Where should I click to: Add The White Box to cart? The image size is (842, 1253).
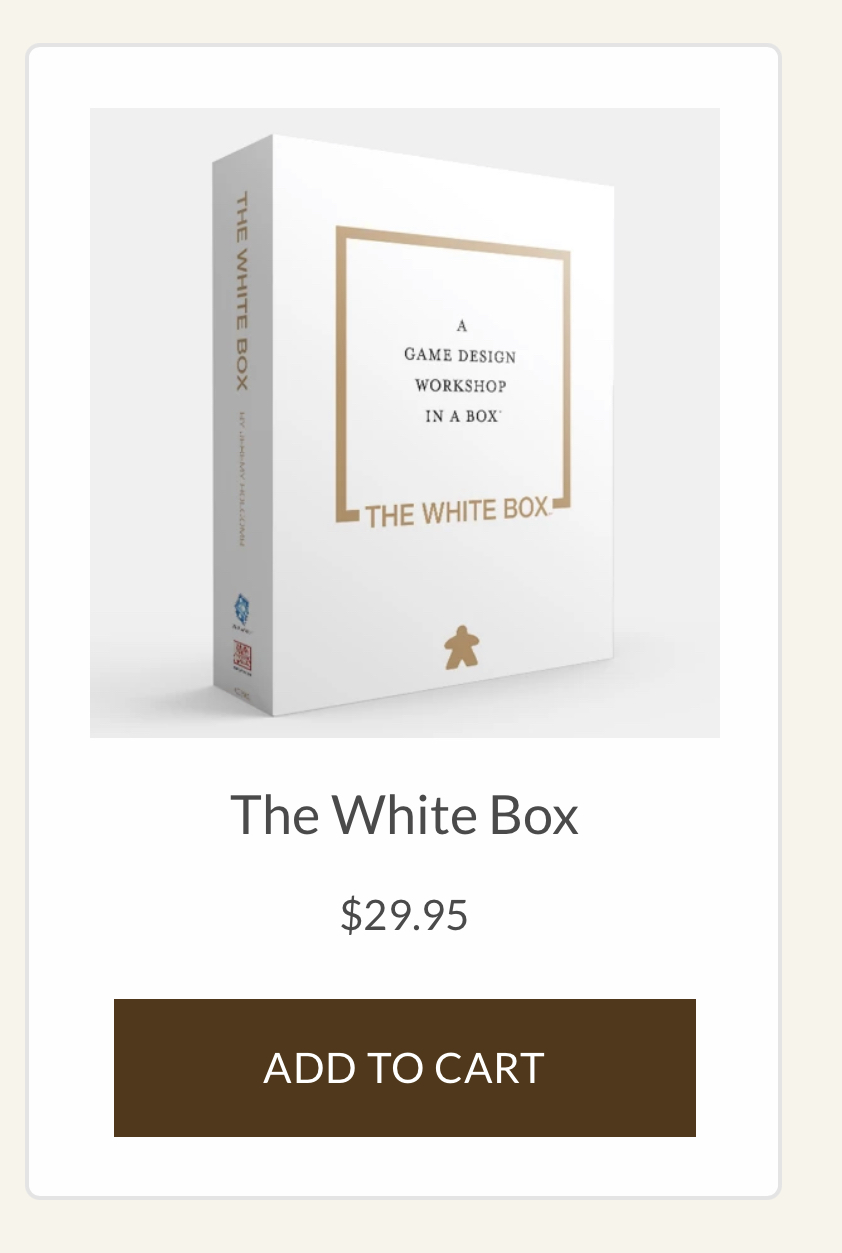tap(405, 1068)
